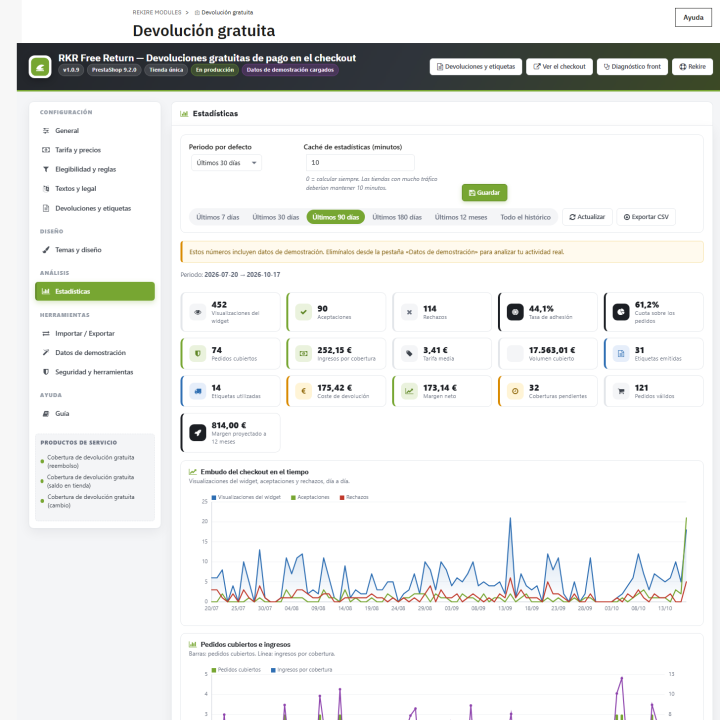720x720 pixels.
Task: Click Tasa de adhesión card icon
Action: [515, 312]
